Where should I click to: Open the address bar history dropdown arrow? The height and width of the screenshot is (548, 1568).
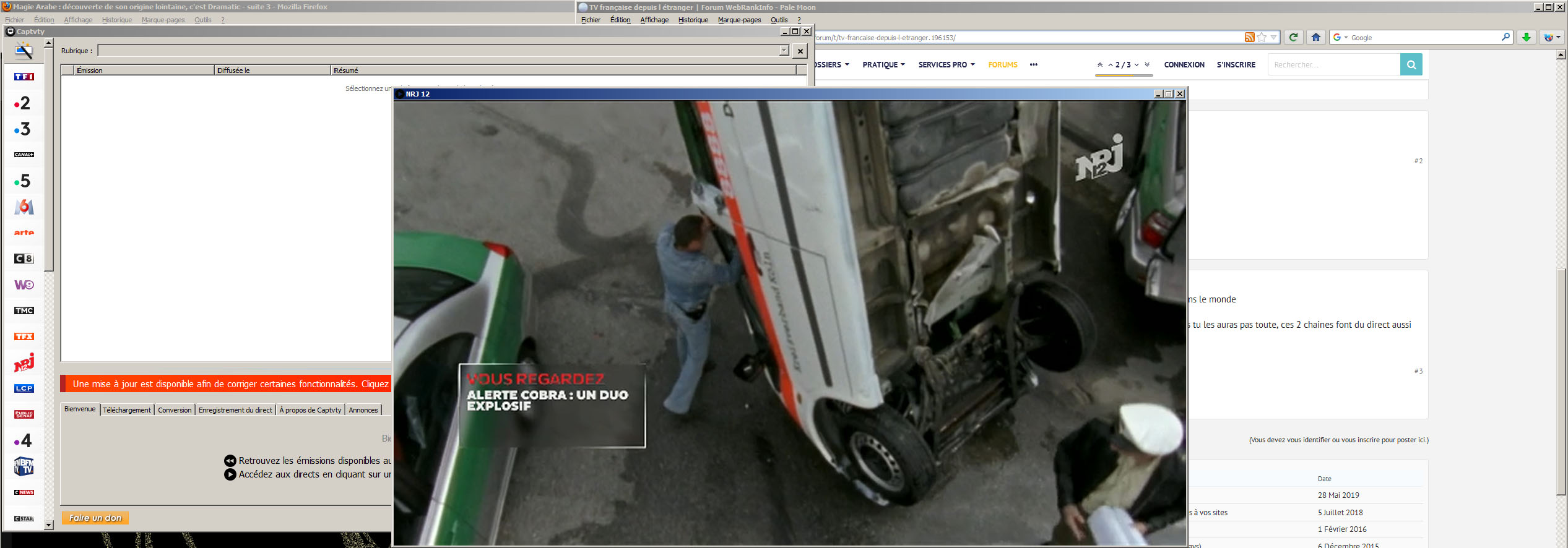tap(1273, 37)
